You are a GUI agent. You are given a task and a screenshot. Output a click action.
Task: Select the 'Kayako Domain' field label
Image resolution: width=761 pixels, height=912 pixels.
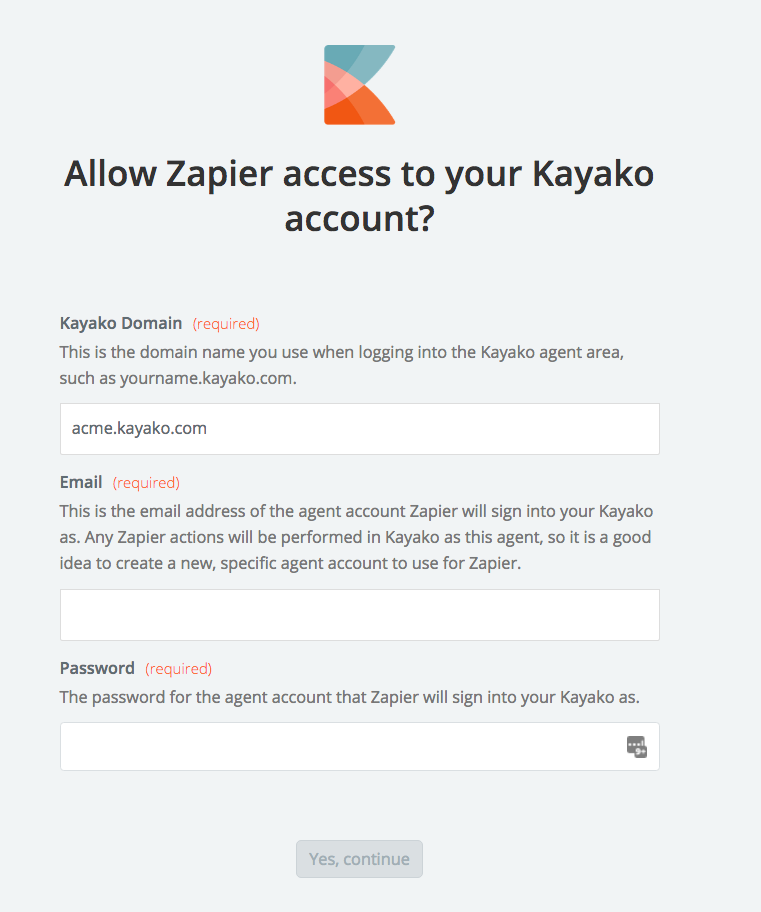click(121, 323)
